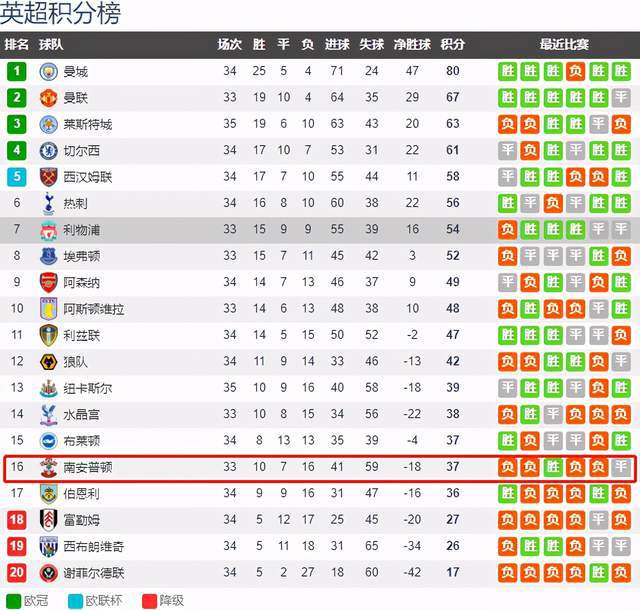640x610 pixels.
Task: Click the green 欧冠 legend swatch
Action: pos(13,601)
